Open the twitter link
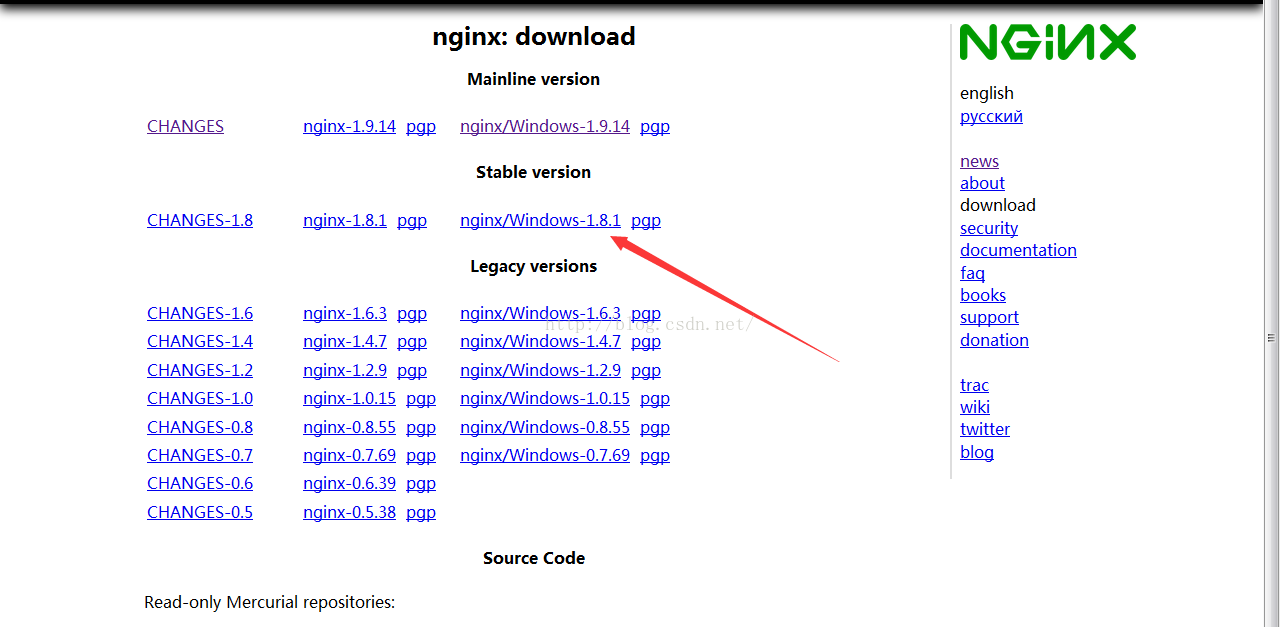 [985, 429]
